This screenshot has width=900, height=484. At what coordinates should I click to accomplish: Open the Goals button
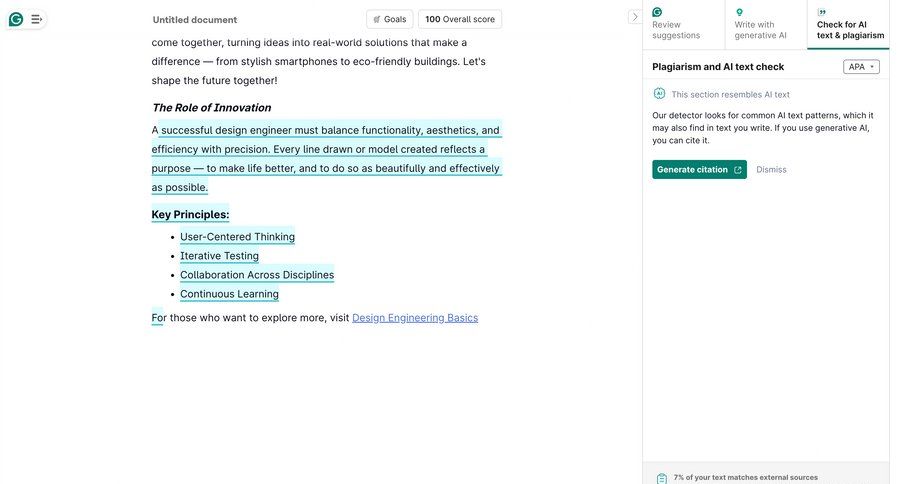pyautogui.click(x=390, y=19)
